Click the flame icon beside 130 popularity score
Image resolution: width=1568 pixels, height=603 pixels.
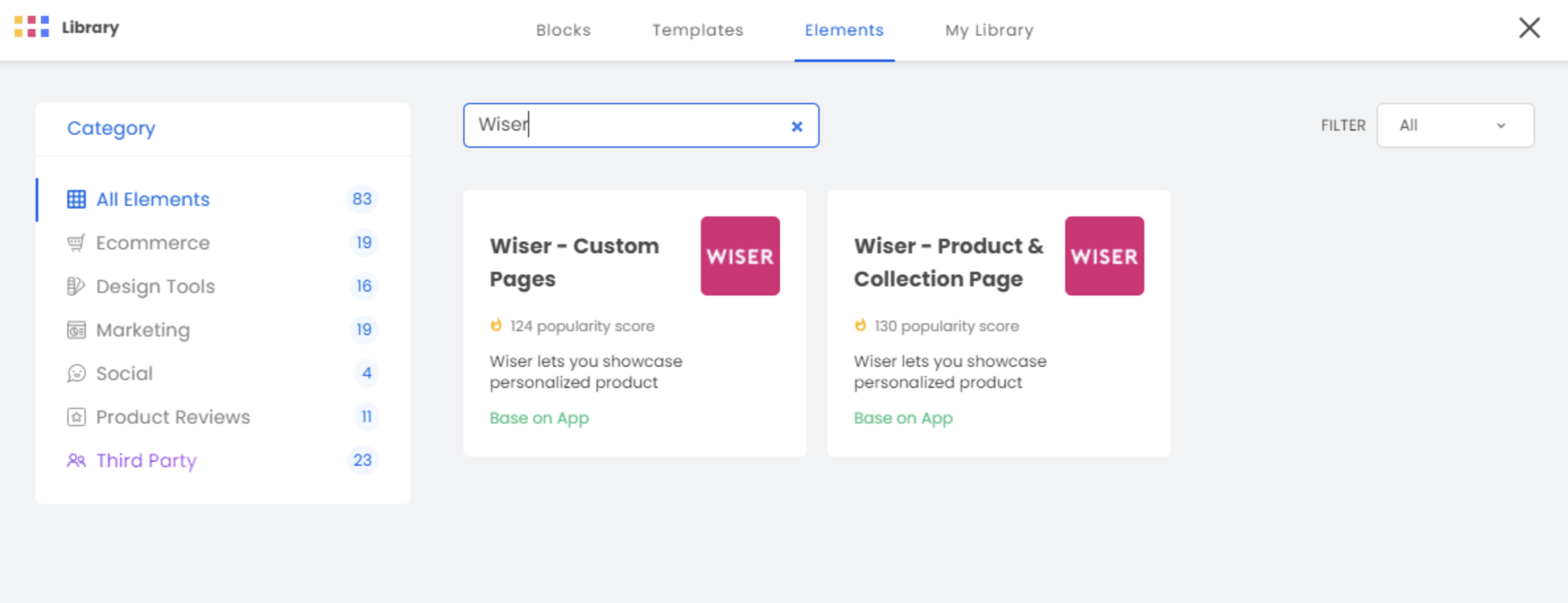click(860, 325)
